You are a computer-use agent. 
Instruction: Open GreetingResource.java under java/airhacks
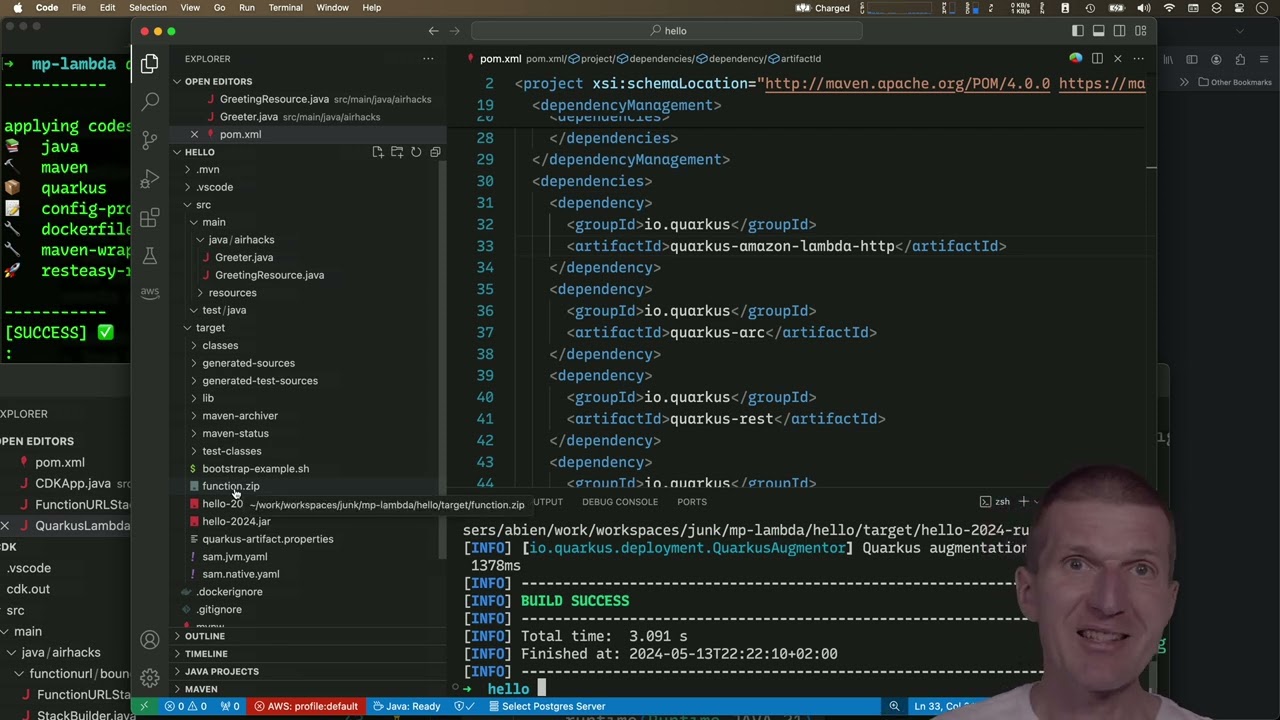point(269,275)
